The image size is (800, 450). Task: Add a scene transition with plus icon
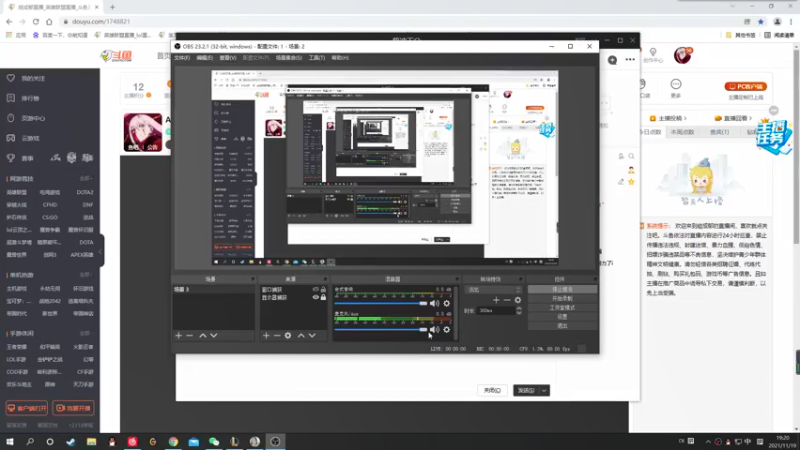[496, 300]
